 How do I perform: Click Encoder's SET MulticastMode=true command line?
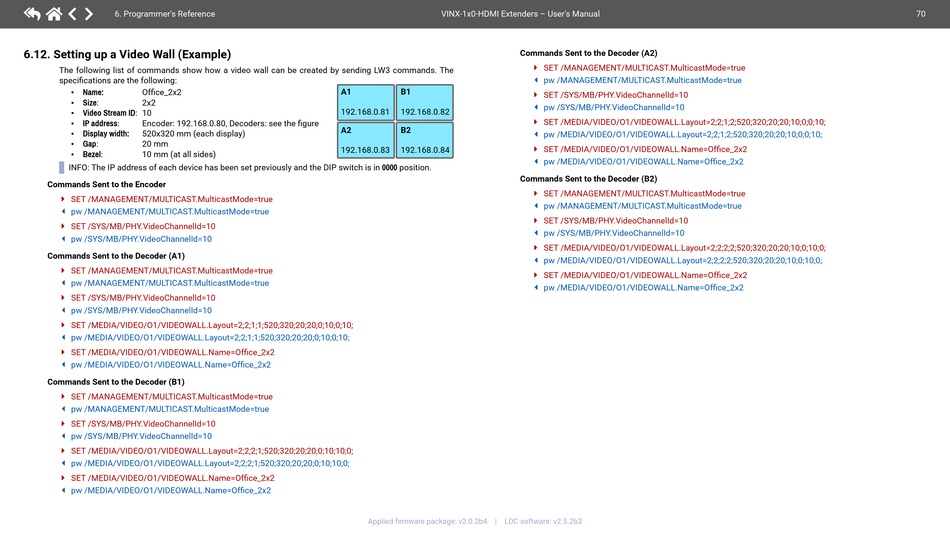(x=171, y=199)
